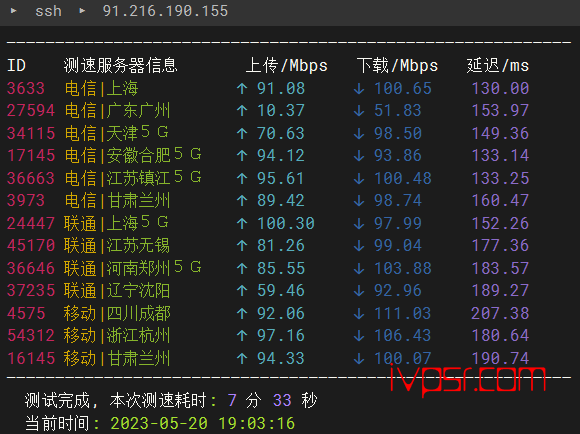Click server ID 54312
This screenshot has height=434, width=580.
click(x=31, y=336)
